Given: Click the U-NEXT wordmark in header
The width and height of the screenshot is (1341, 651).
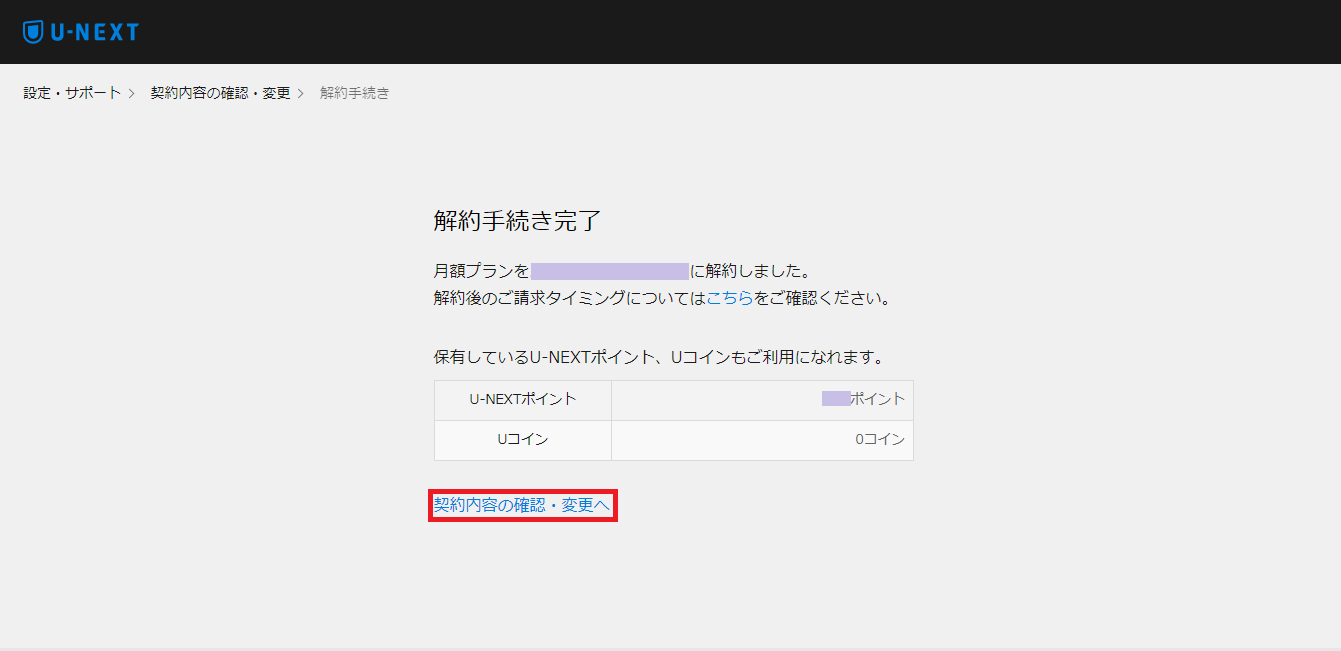Looking at the screenshot, I should pyautogui.click(x=94, y=32).
